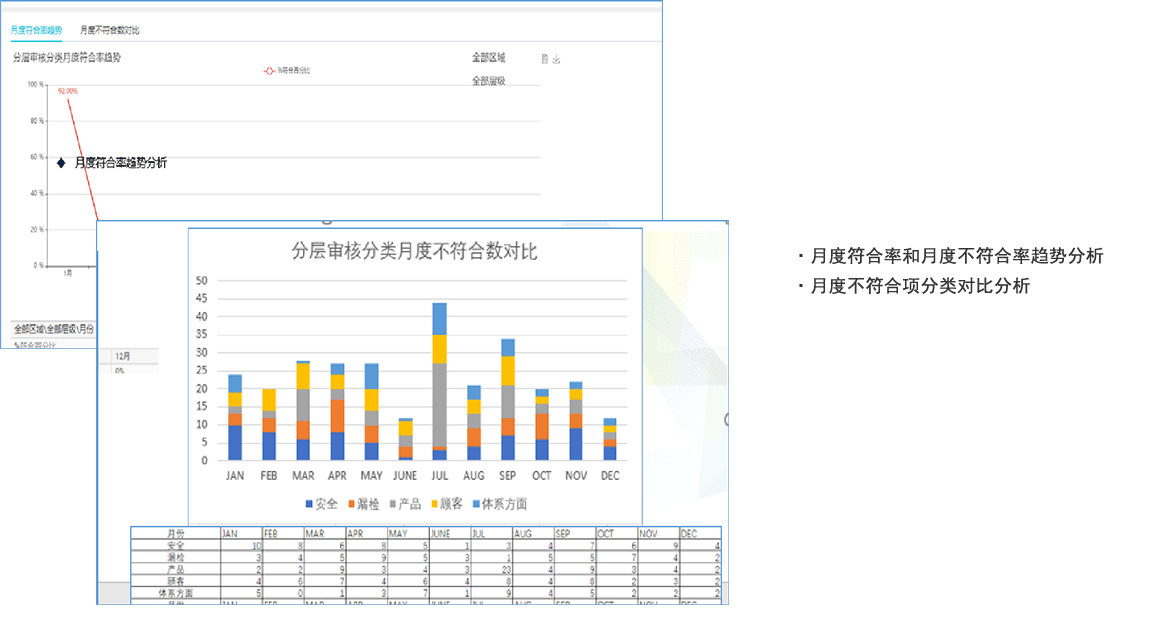Click the chart title 分层审核分类月度不符合数对比
1170x618 pixels.
(x=414, y=249)
